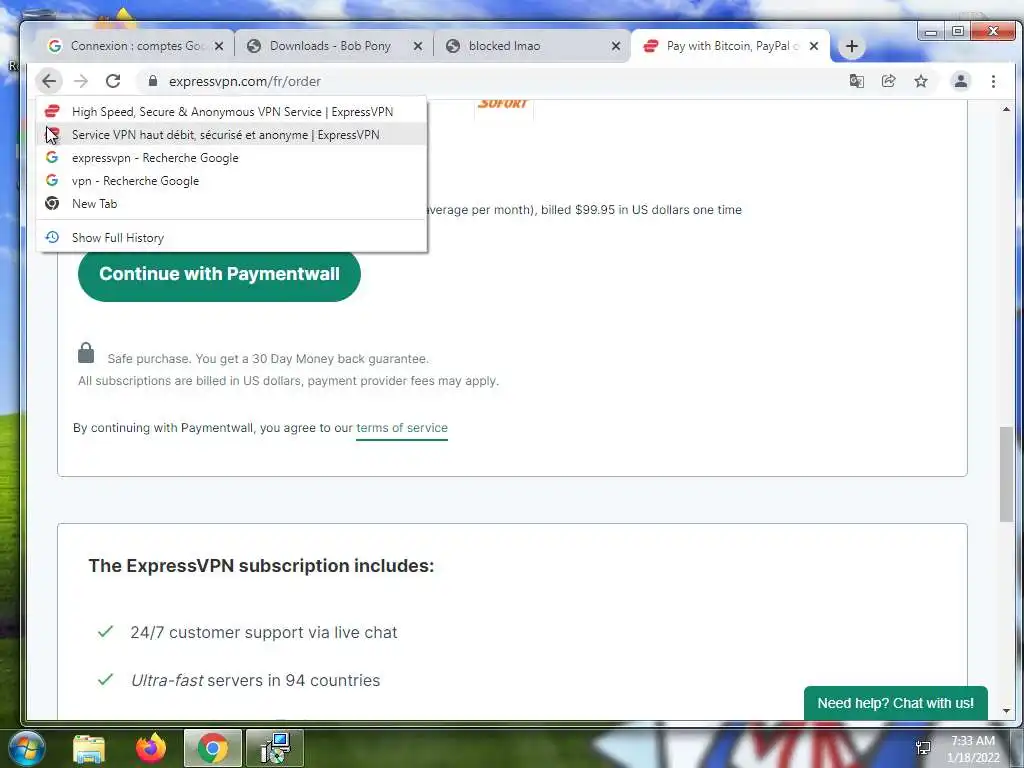The height and width of the screenshot is (768, 1024).
Task: Click the address bar URL field
Action: click(x=490, y=81)
